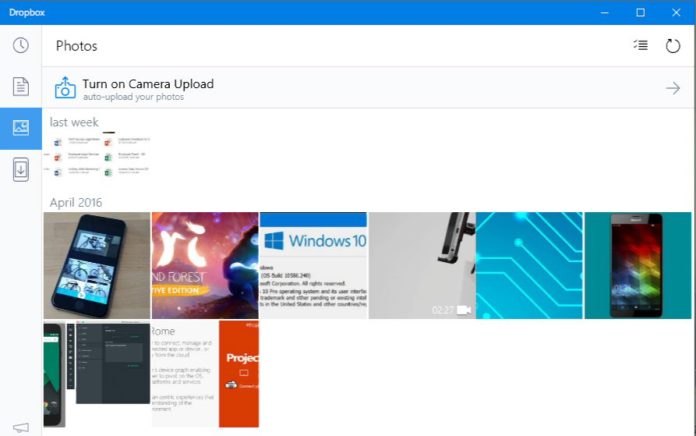Open the last week file list thumbnail
Screen dimensions: 696x436
tap(97, 155)
